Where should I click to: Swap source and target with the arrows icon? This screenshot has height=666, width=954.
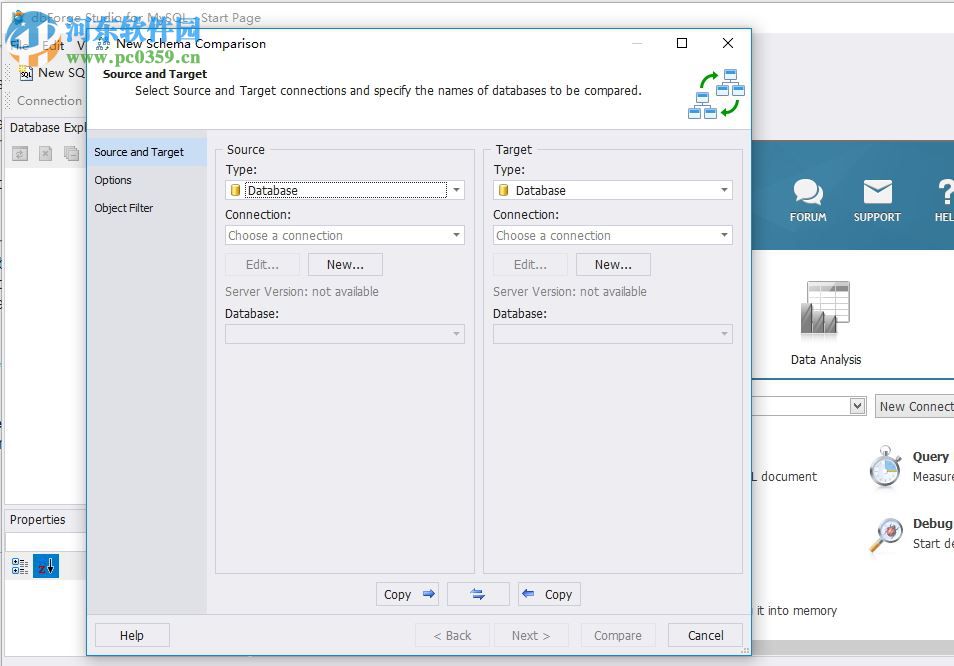(478, 593)
